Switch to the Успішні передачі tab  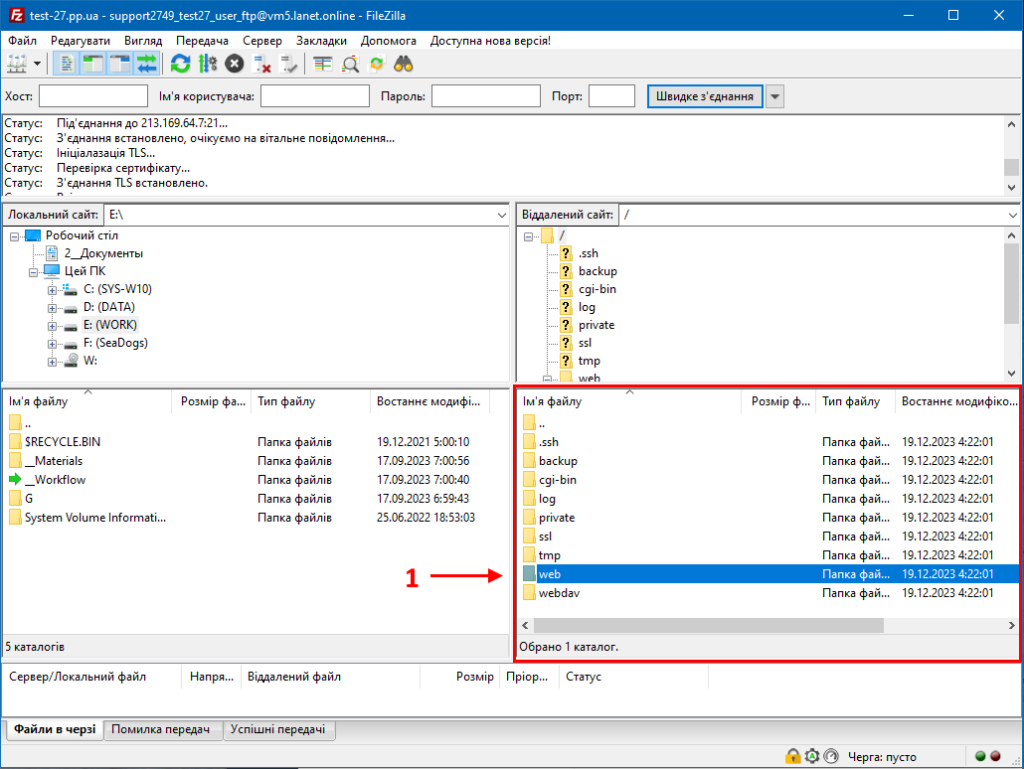(x=279, y=730)
